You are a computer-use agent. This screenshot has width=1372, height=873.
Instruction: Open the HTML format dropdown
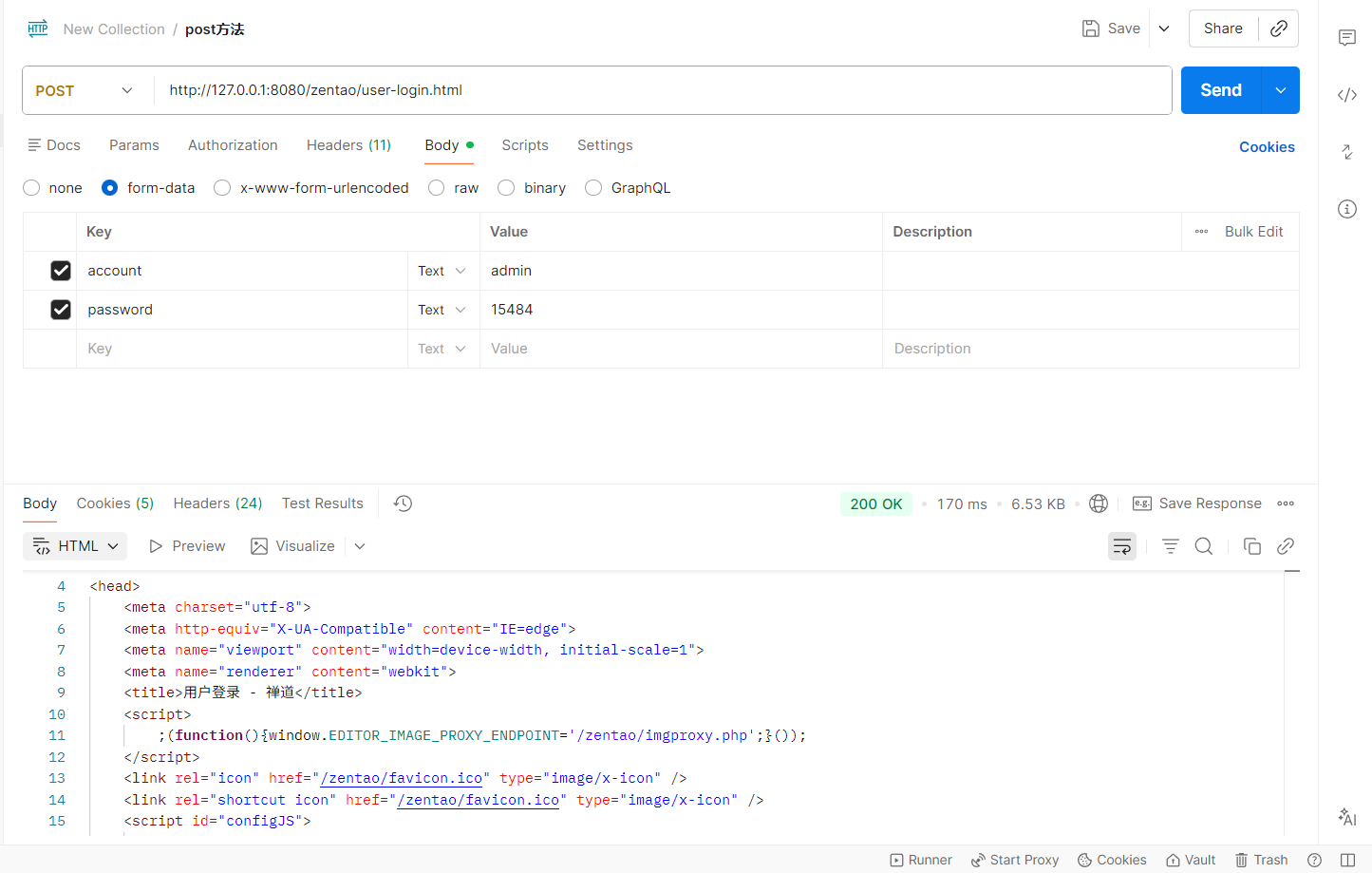[75, 546]
